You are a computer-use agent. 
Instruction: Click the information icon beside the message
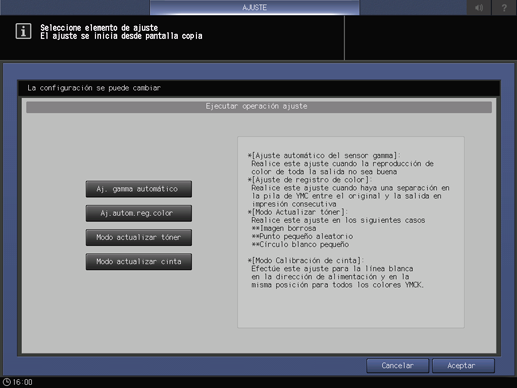(23, 31)
